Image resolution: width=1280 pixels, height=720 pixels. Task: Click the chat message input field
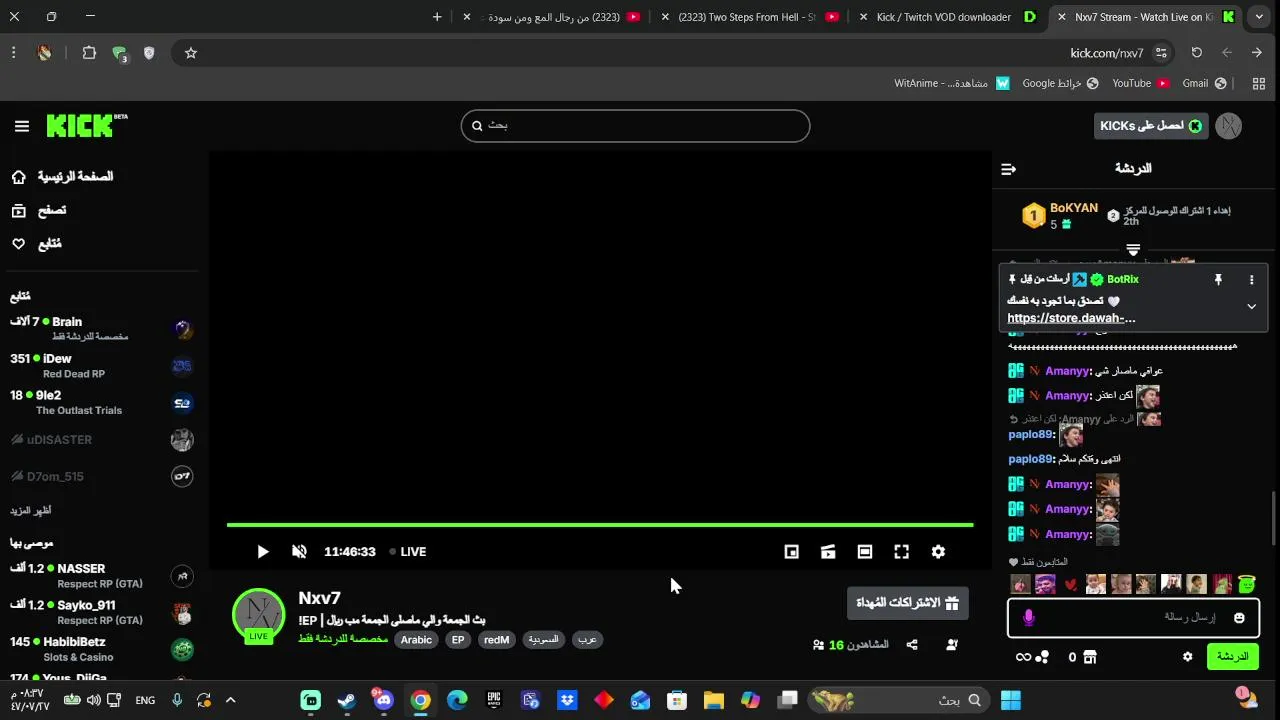tap(1133, 617)
